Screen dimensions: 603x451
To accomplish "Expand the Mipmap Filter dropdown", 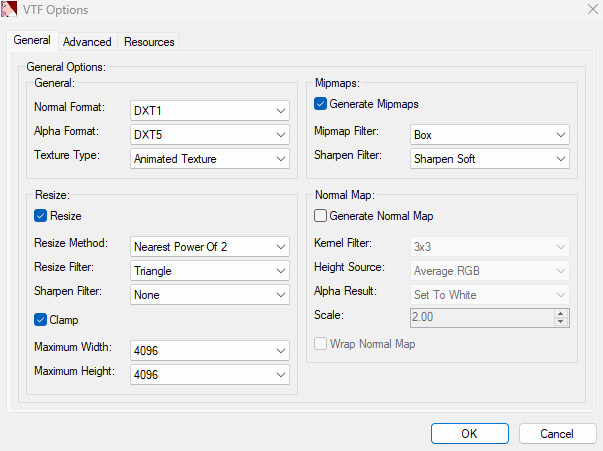I will coord(490,134).
